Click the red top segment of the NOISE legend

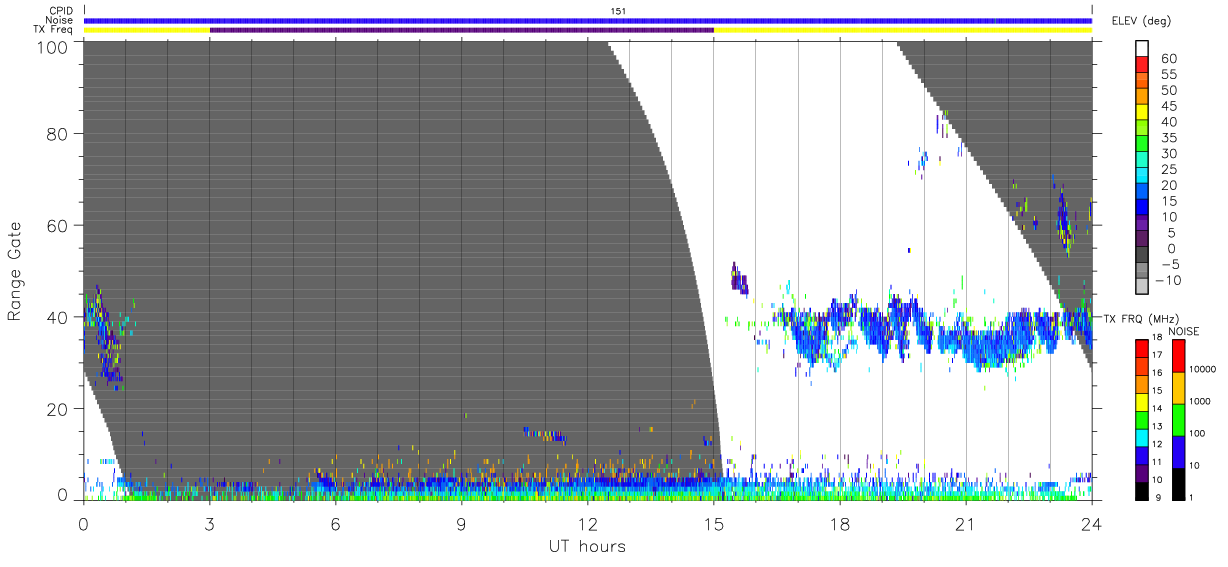1179,356
